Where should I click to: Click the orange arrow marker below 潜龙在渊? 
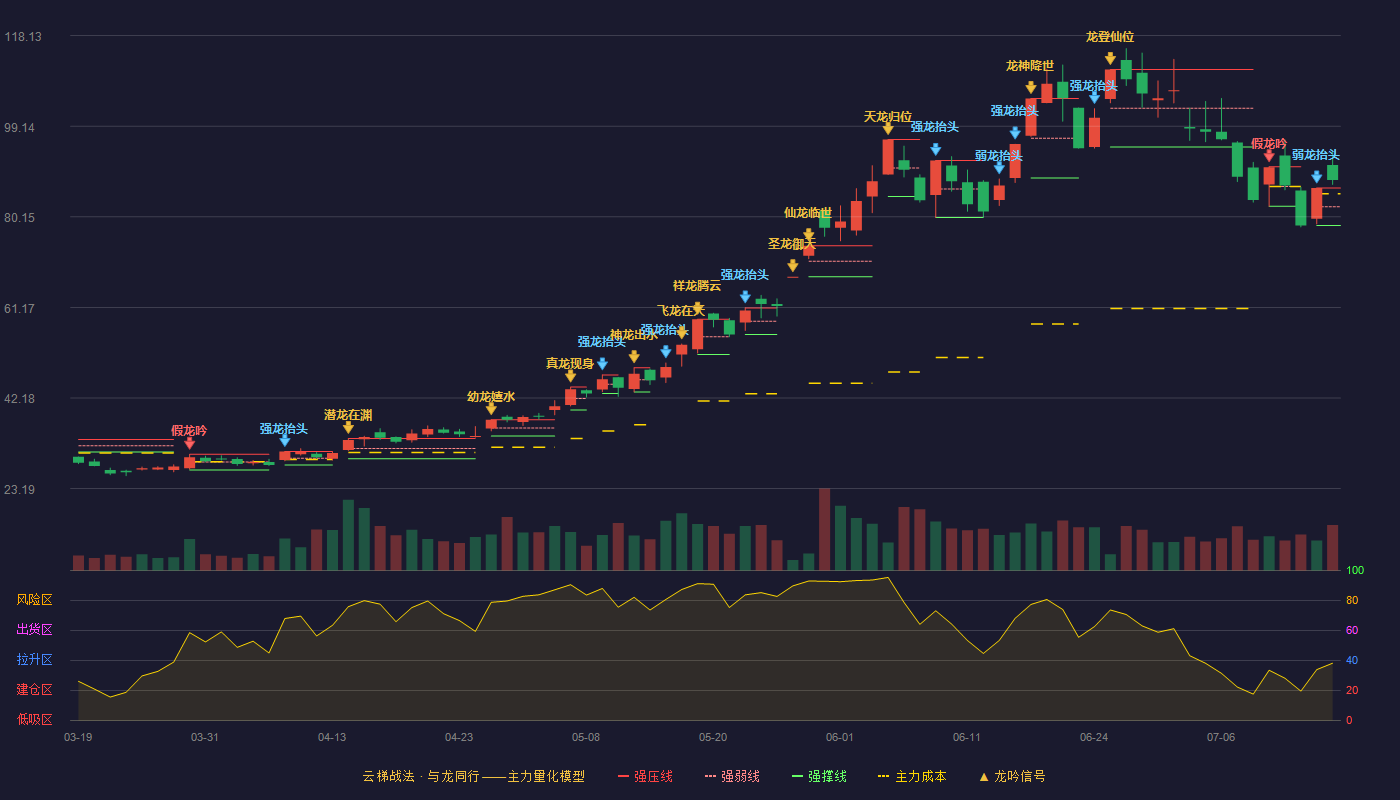[x=348, y=428]
